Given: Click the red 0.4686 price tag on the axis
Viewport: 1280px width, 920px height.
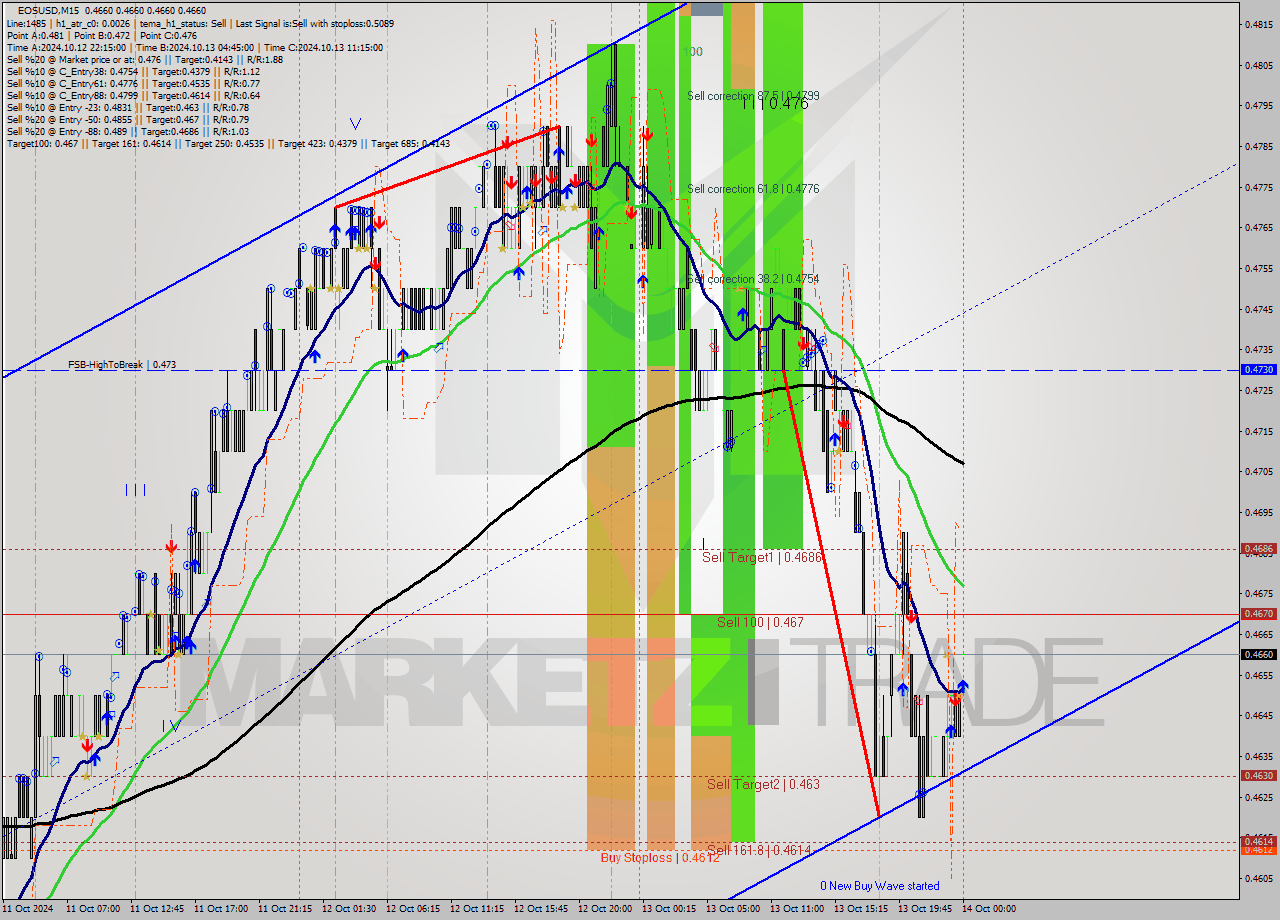Looking at the screenshot, I should click(1258, 549).
